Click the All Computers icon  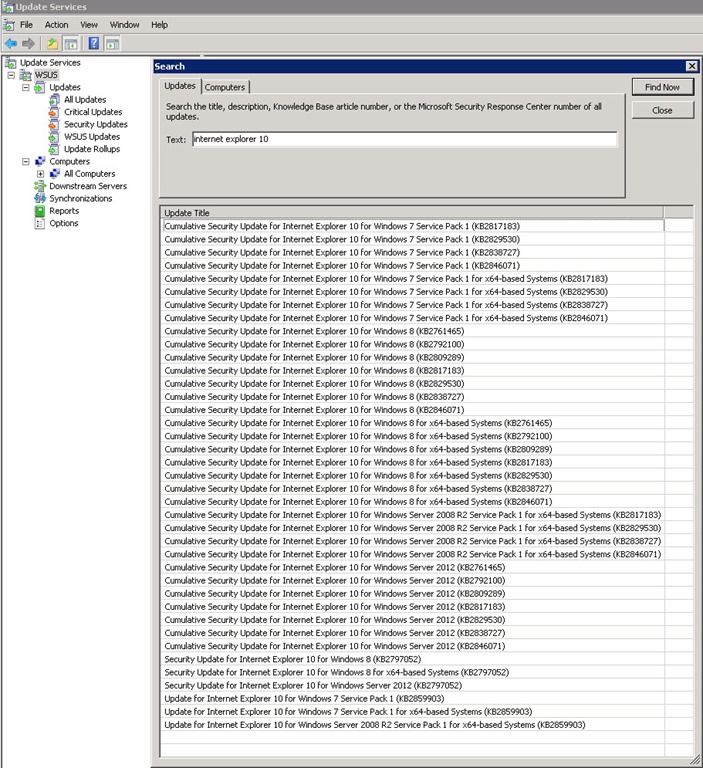55,173
